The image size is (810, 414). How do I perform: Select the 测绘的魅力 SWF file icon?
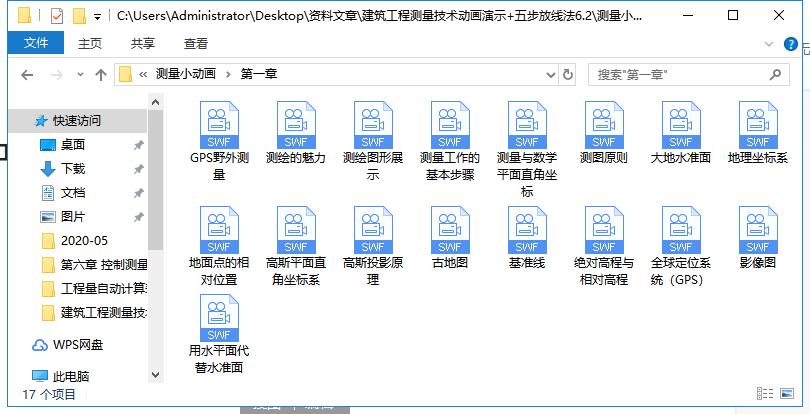pyautogui.click(x=296, y=125)
